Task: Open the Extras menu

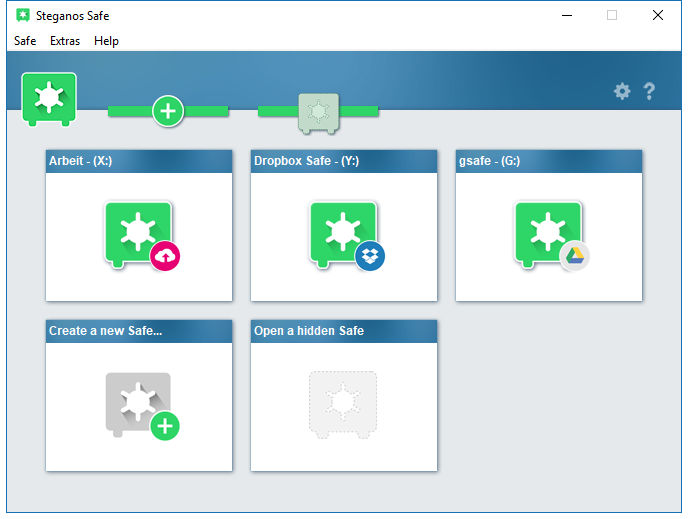Action: tap(65, 41)
